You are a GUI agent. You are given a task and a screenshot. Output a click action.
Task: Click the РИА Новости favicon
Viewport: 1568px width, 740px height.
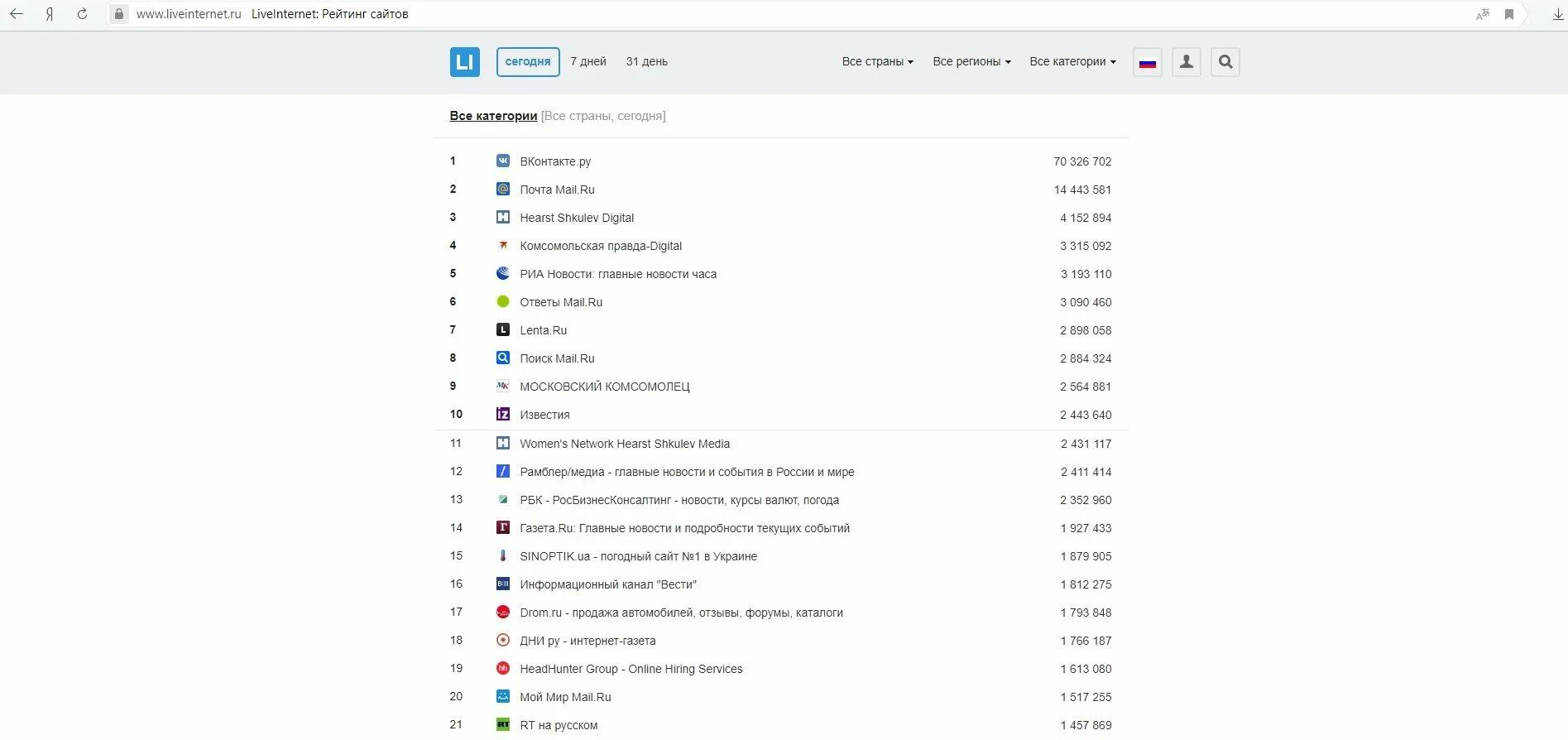pyautogui.click(x=502, y=273)
